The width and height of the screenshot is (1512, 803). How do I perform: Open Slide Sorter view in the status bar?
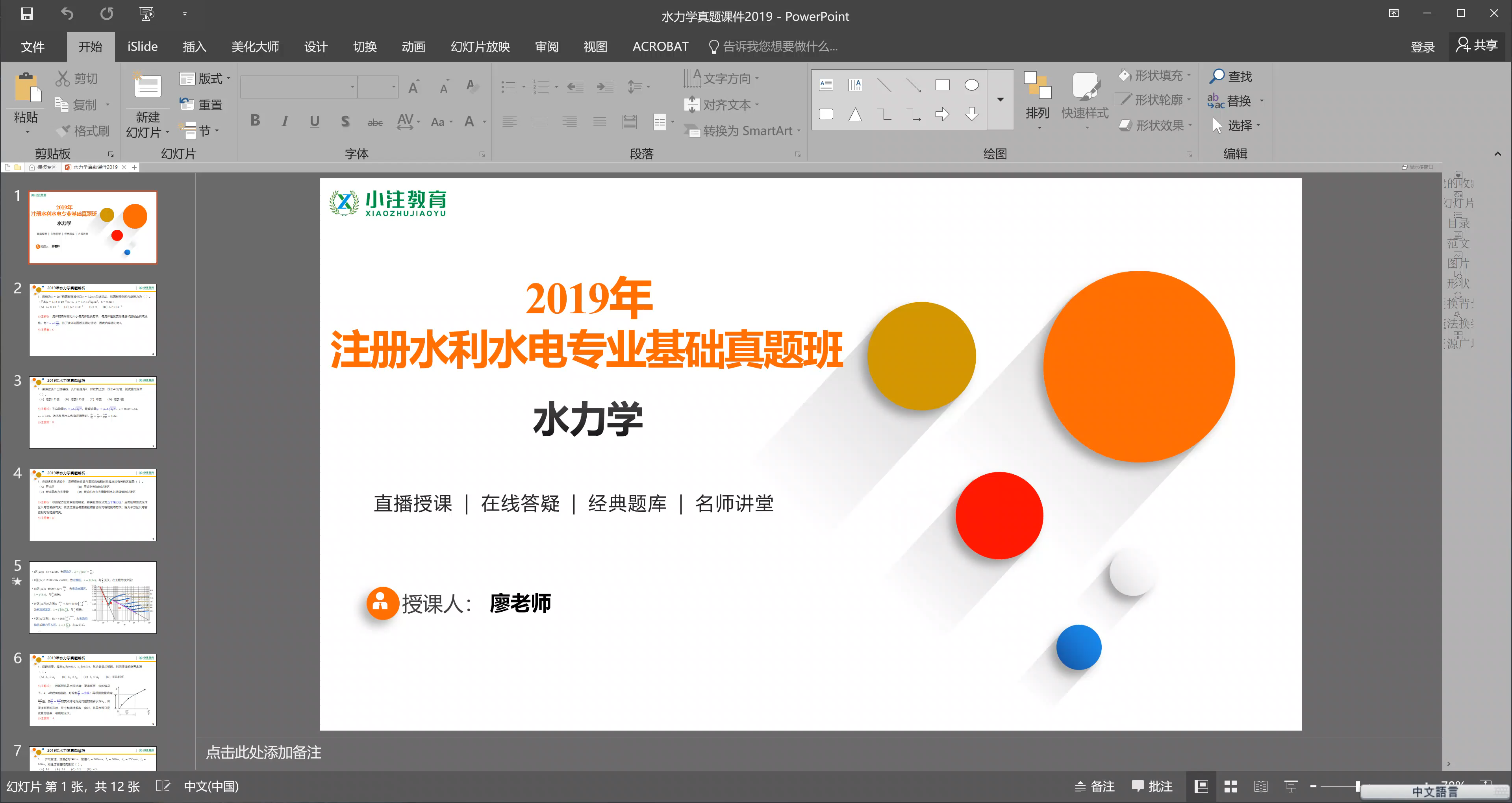click(1231, 786)
